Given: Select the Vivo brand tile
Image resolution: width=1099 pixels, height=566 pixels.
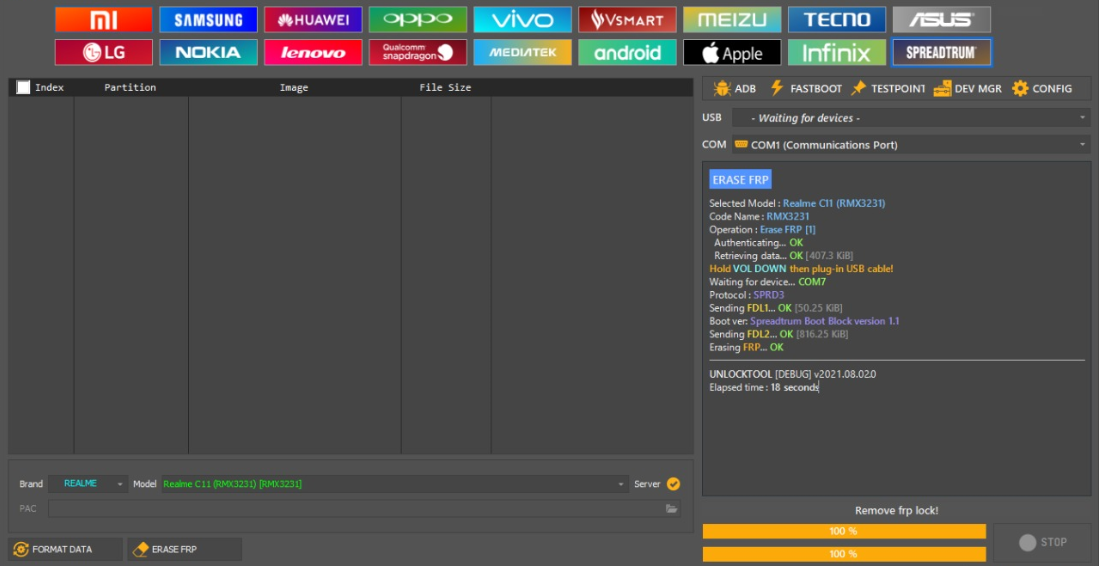Looking at the screenshot, I should pos(522,20).
